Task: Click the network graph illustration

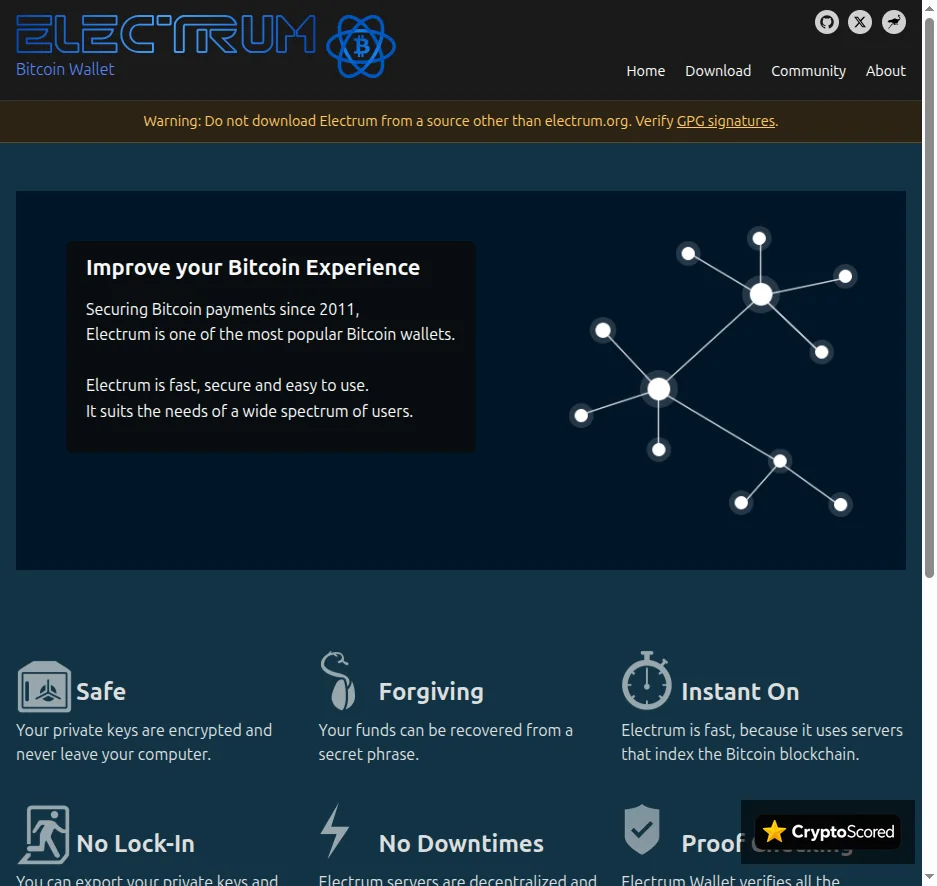Action: [x=712, y=371]
